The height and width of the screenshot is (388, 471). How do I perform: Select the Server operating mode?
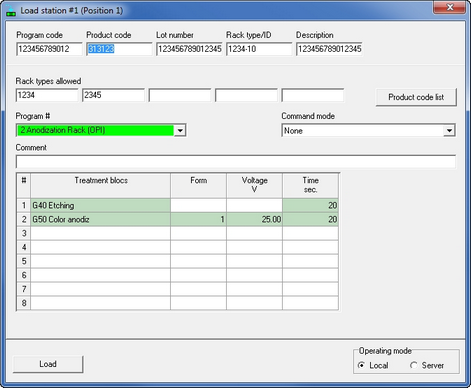coord(414,365)
